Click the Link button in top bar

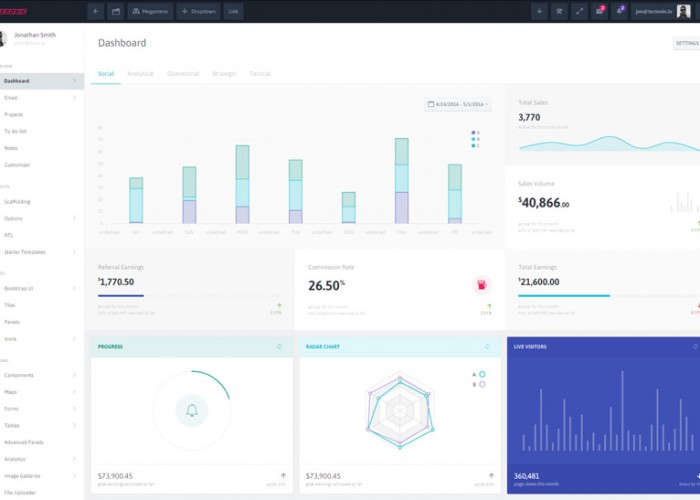coord(233,12)
